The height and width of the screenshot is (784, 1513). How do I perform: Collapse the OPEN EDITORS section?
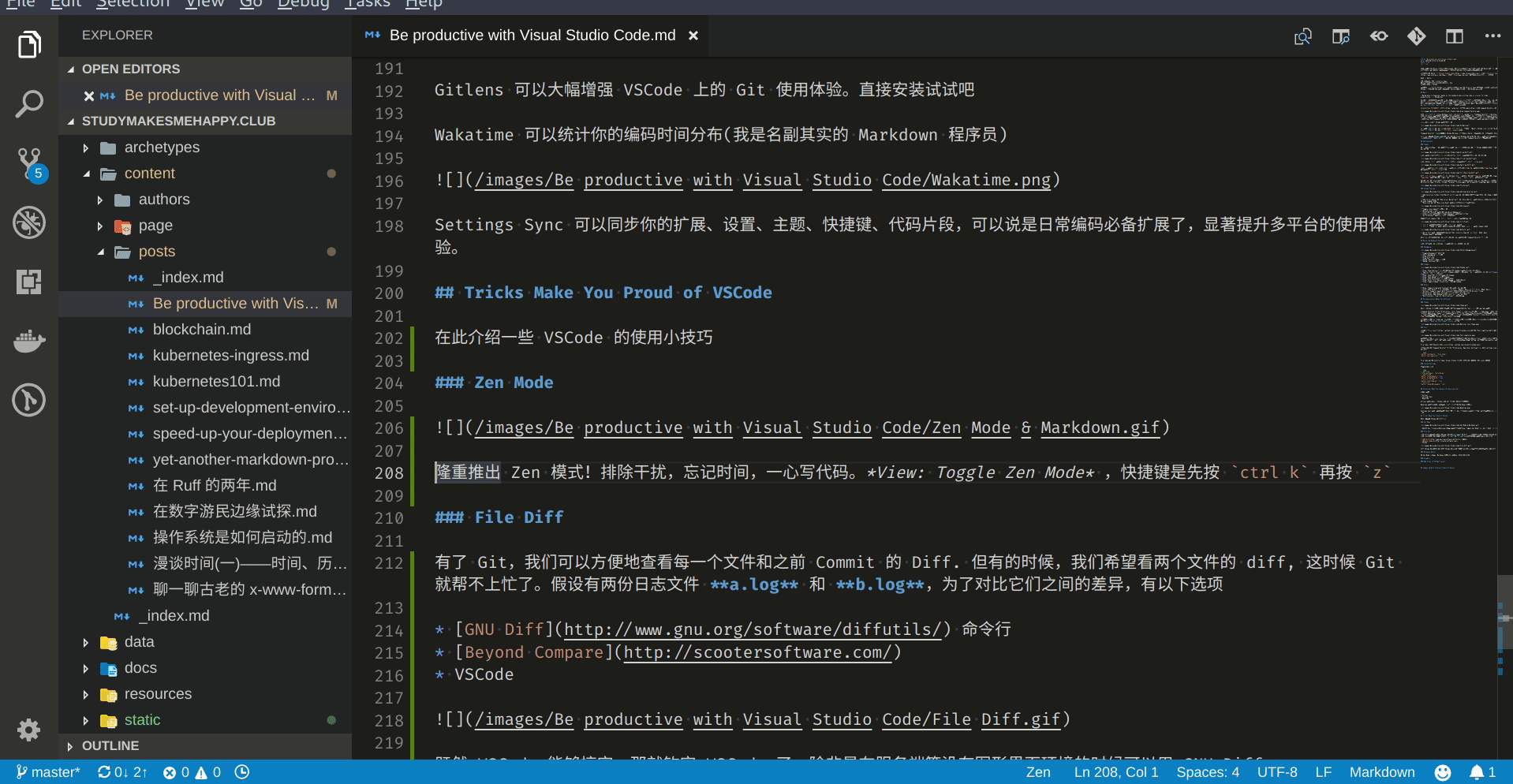(x=205, y=69)
